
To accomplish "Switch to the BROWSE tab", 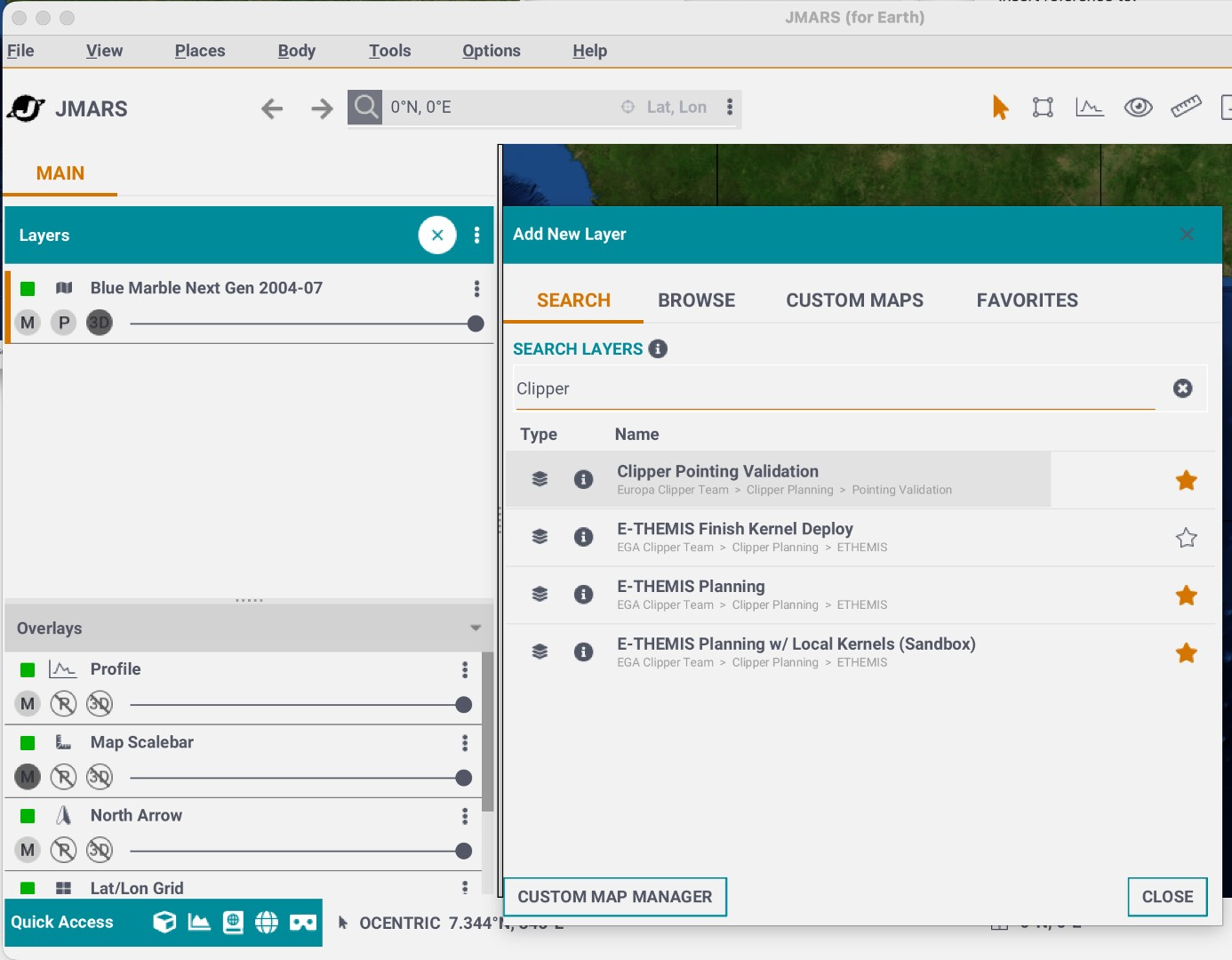I will pos(697,300).
